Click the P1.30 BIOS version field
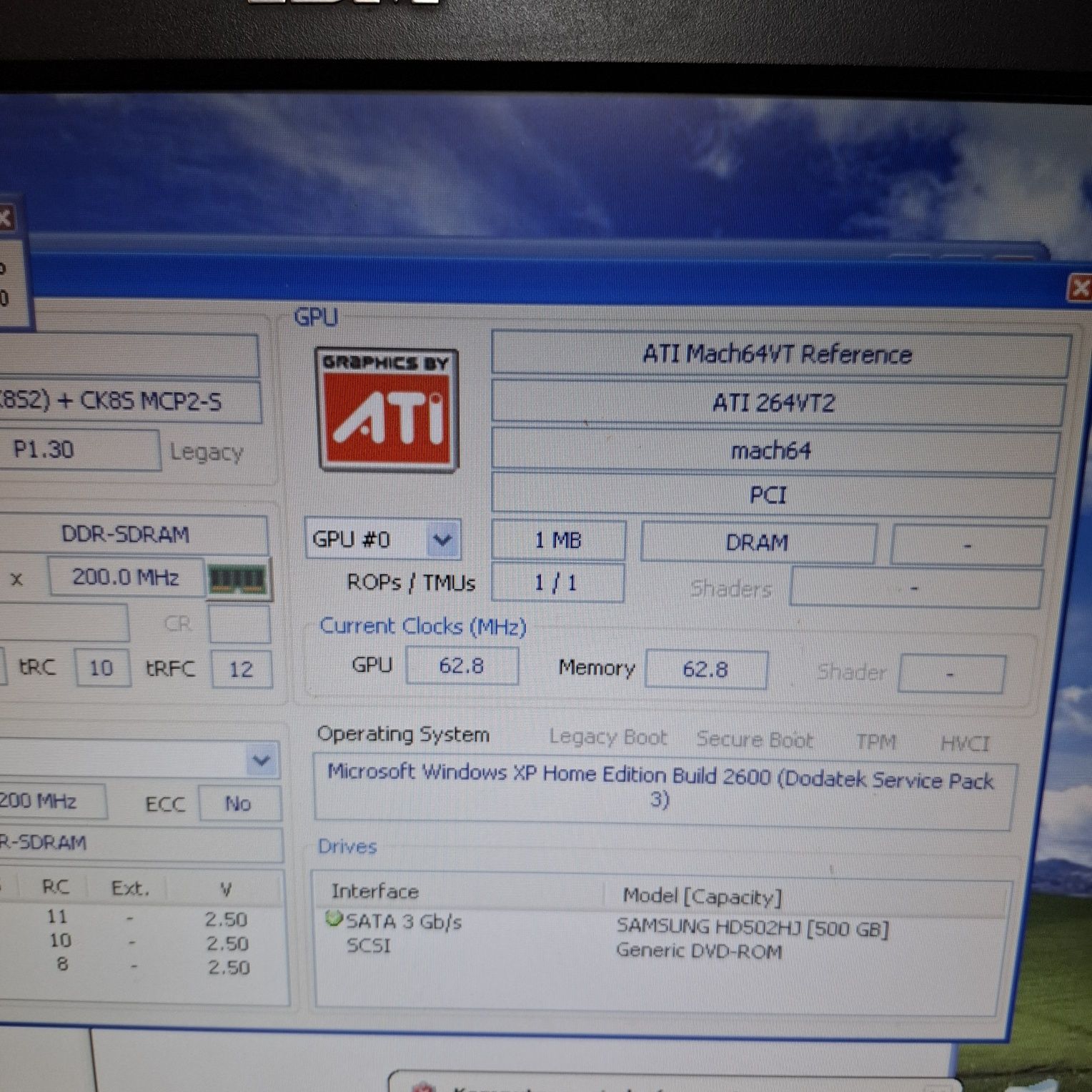The height and width of the screenshot is (1092, 1092). pyautogui.click(x=79, y=450)
